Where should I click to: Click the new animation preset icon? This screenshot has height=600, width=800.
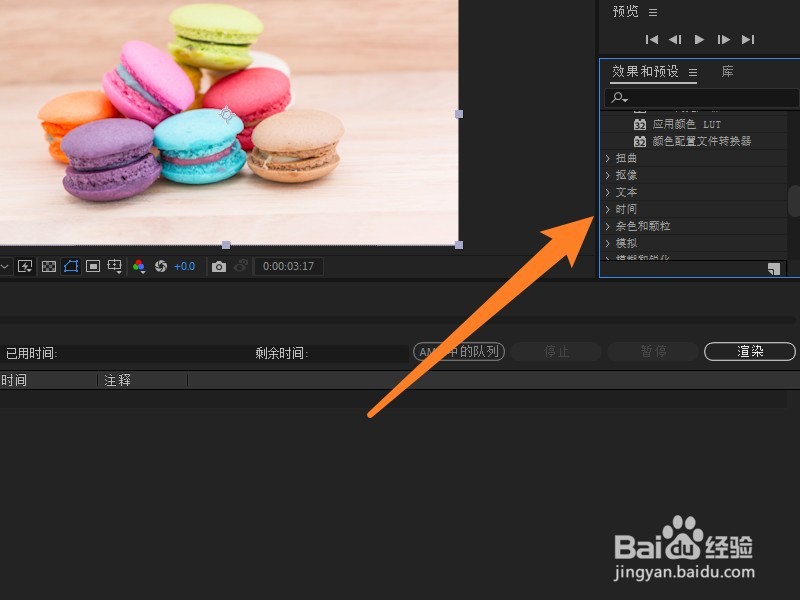pyautogui.click(x=774, y=269)
